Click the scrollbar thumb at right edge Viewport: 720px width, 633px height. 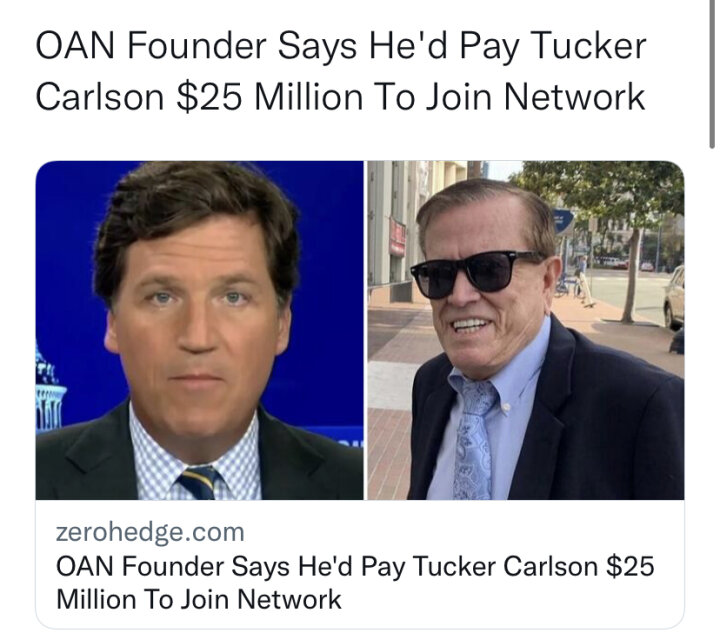(x=711, y=73)
